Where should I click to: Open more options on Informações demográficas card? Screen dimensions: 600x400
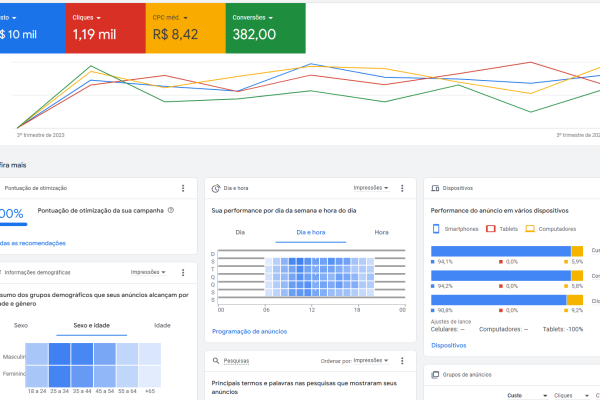(x=183, y=272)
